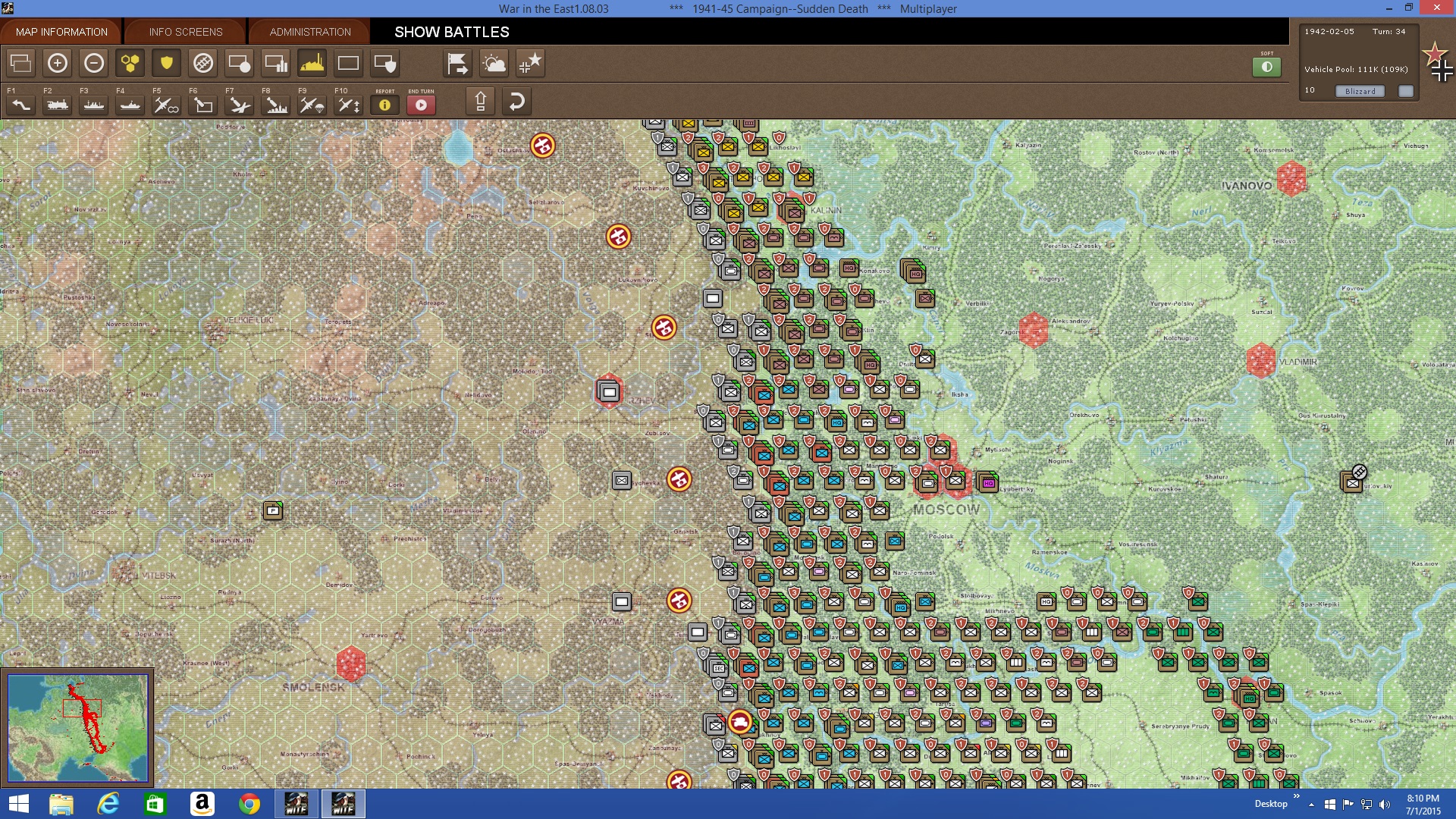Viewport: 1456px width, 819px height.
Task: Toggle the yellow shield overlay
Action: point(167,63)
